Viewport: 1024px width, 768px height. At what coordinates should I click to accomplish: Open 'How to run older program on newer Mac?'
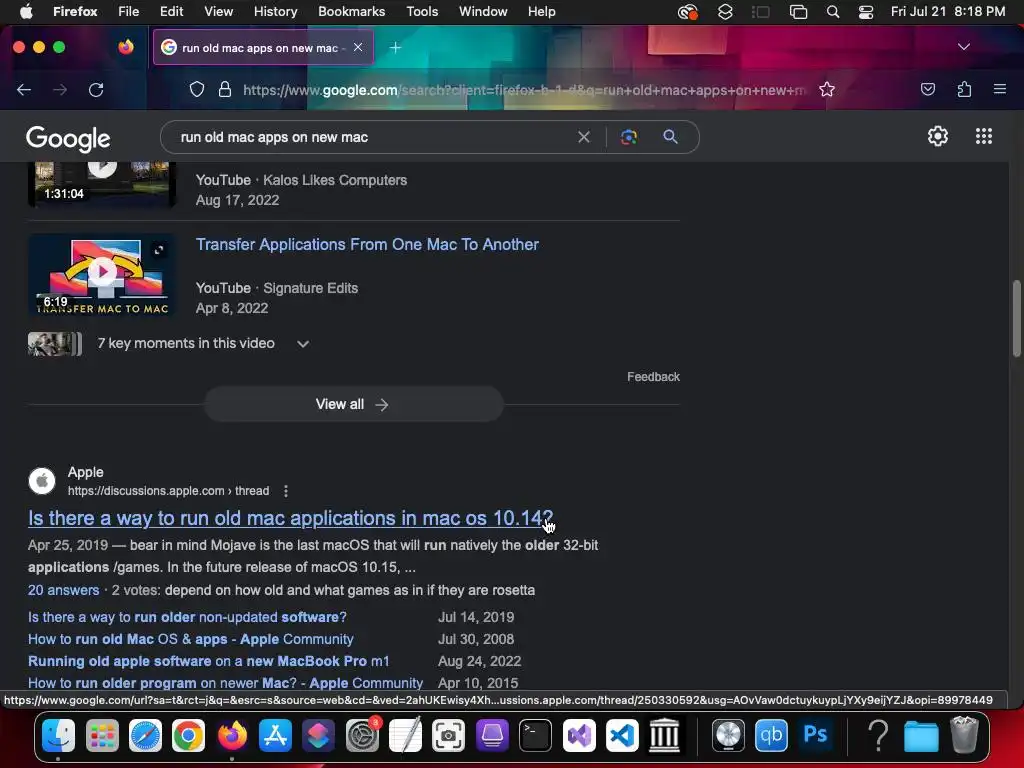click(x=225, y=683)
